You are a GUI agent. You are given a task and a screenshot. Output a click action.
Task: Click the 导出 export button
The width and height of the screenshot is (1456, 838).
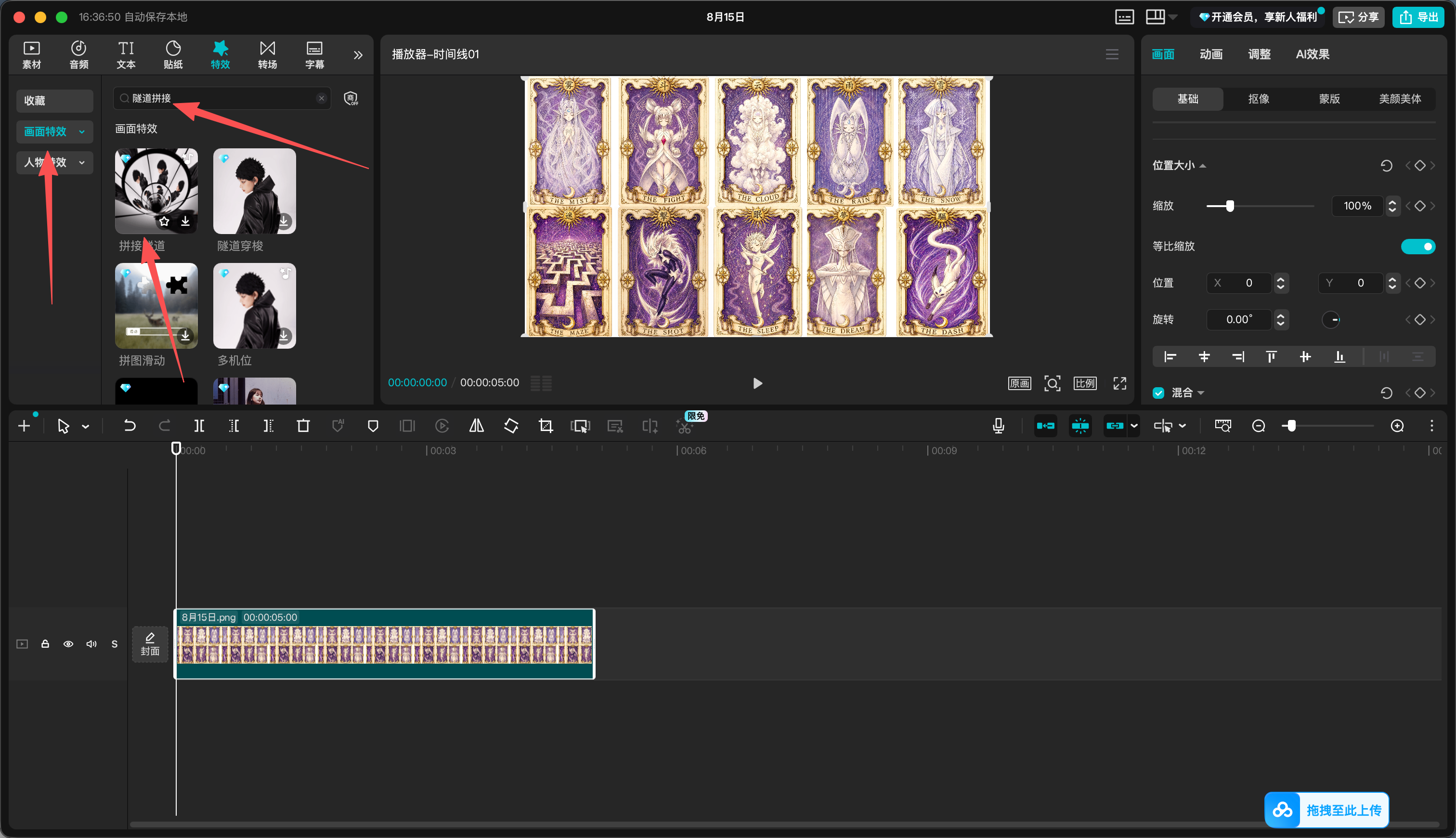coord(1417,17)
